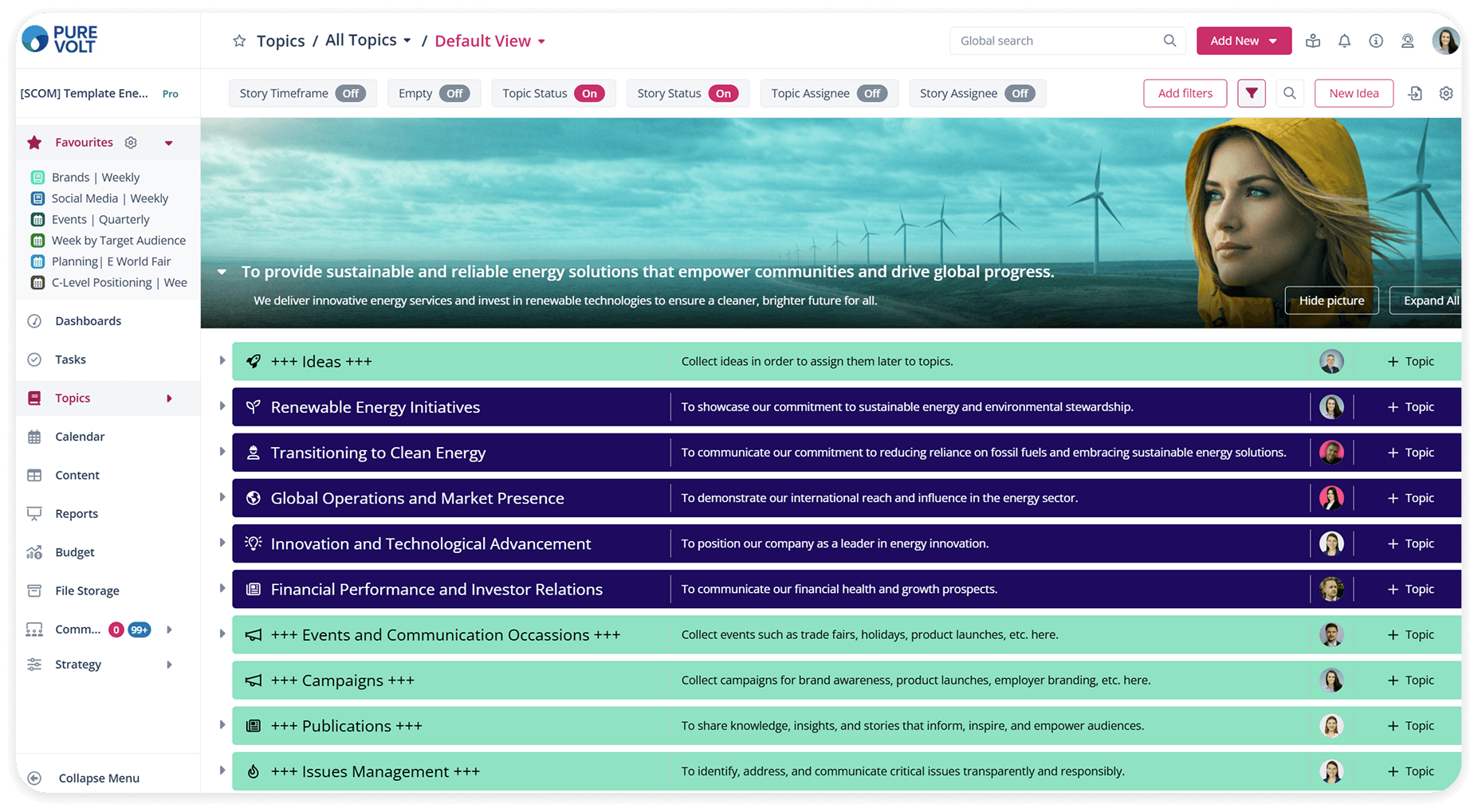Click the Expand All button
The image size is (1478, 812).
pyautogui.click(x=1427, y=300)
